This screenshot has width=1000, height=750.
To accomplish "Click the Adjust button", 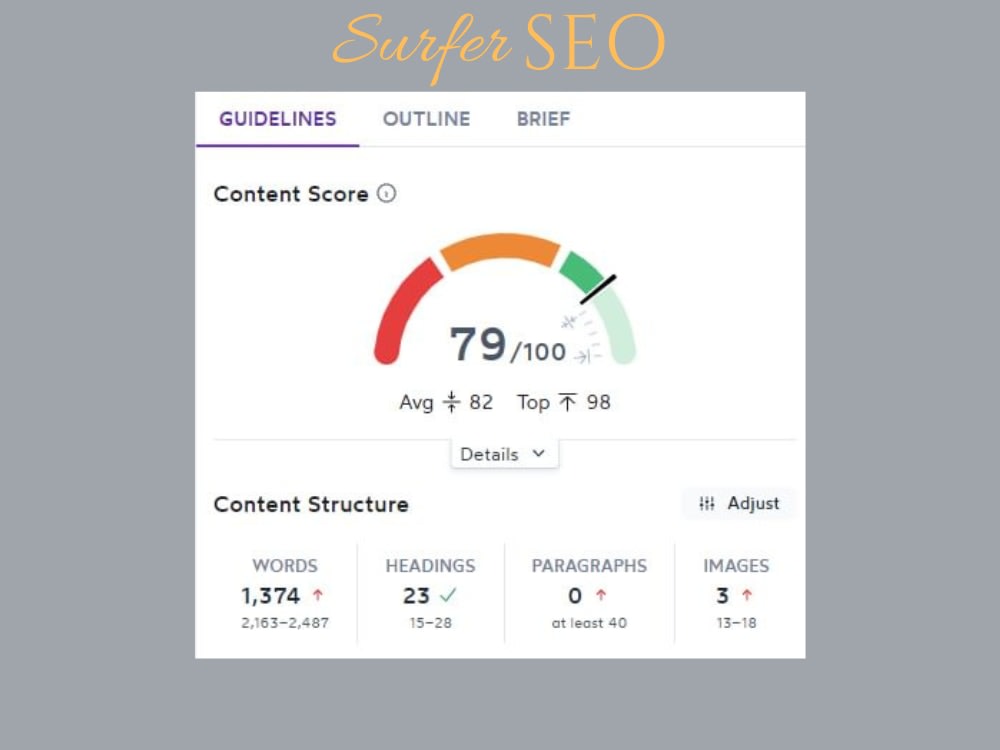I will coord(739,504).
